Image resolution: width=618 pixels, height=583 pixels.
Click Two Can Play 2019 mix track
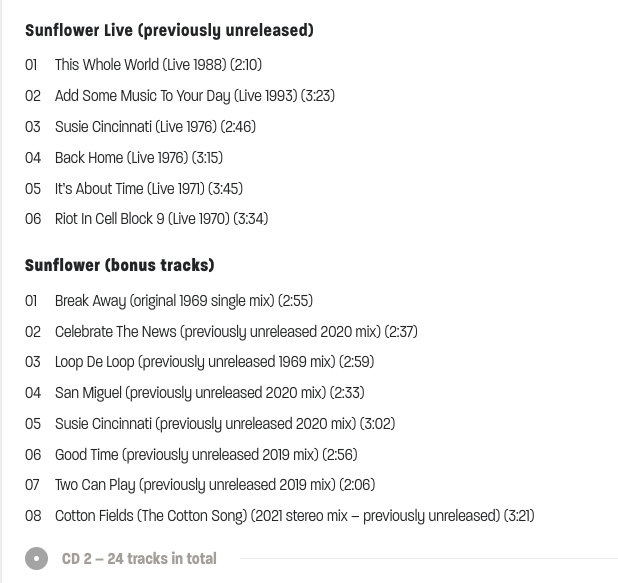pos(215,485)
